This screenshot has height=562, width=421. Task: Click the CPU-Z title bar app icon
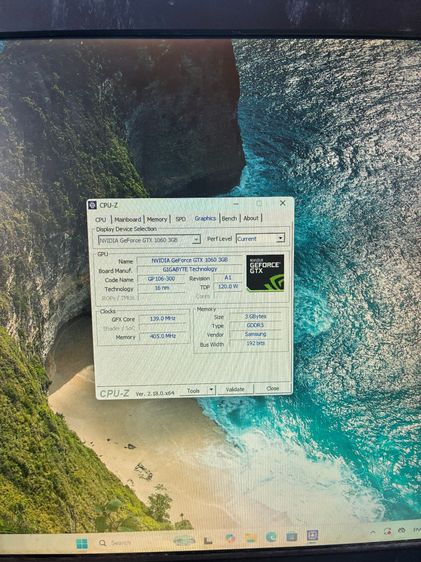tap(92, 205)
